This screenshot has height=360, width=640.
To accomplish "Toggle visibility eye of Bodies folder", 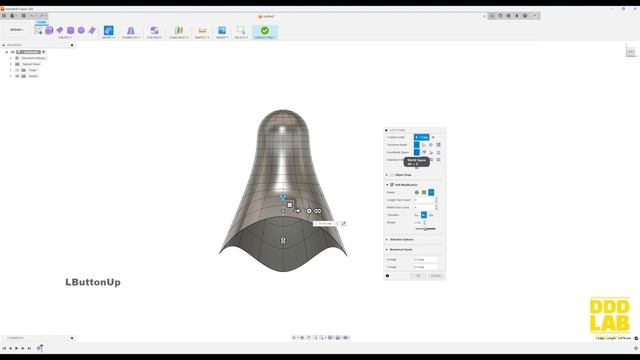I will click(17, 76).
